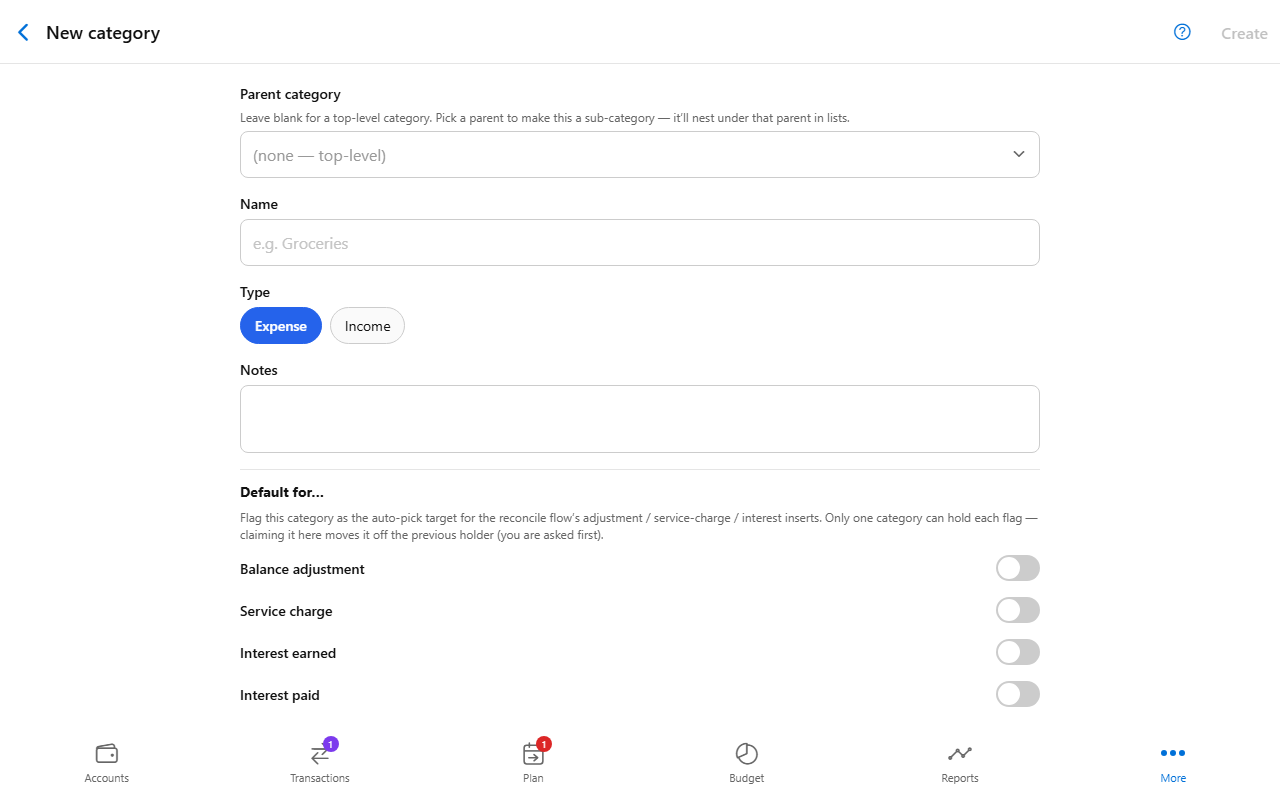Screen dimensions: 1280x800
Task: Click the Create button
Action: (1244, 33)
